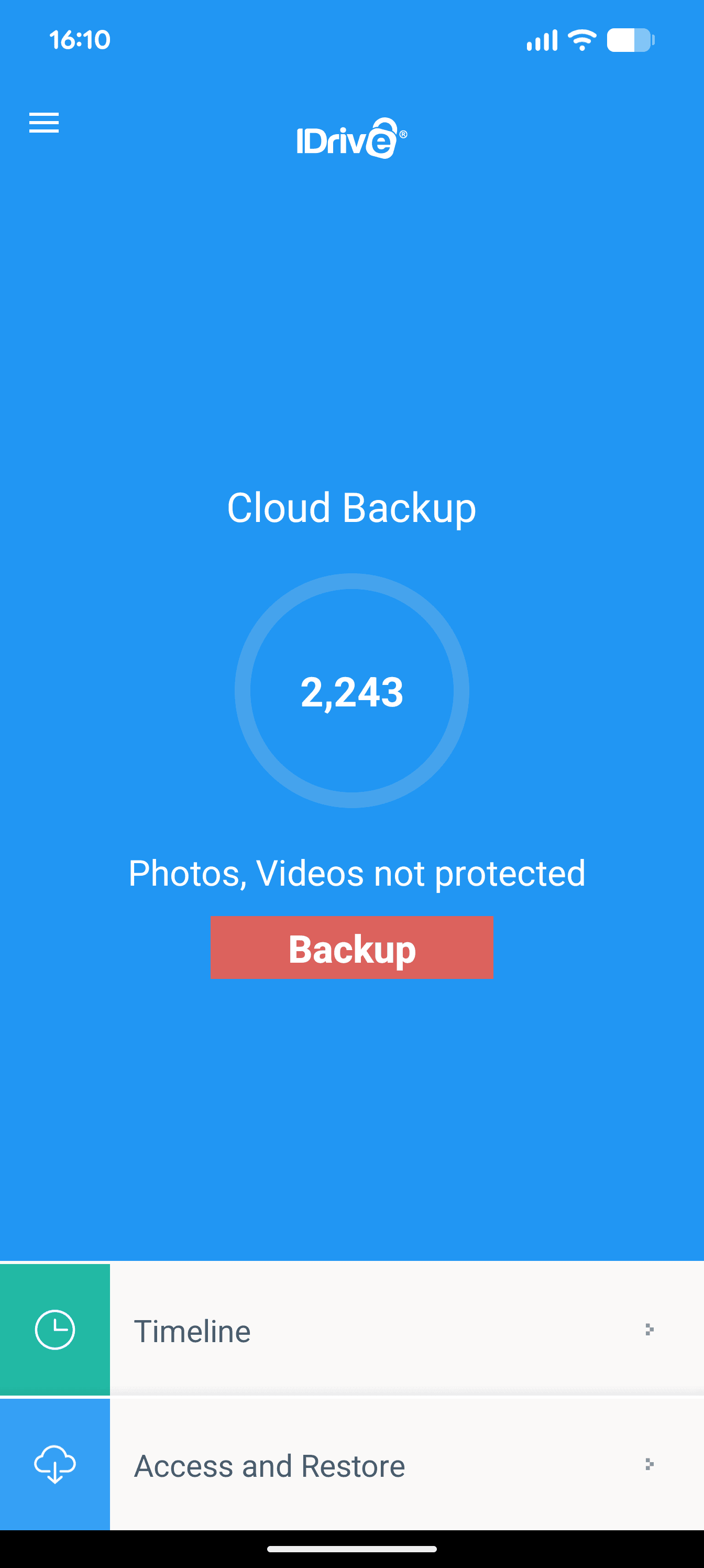Tap the battery indicator

(x=630, y=40)
